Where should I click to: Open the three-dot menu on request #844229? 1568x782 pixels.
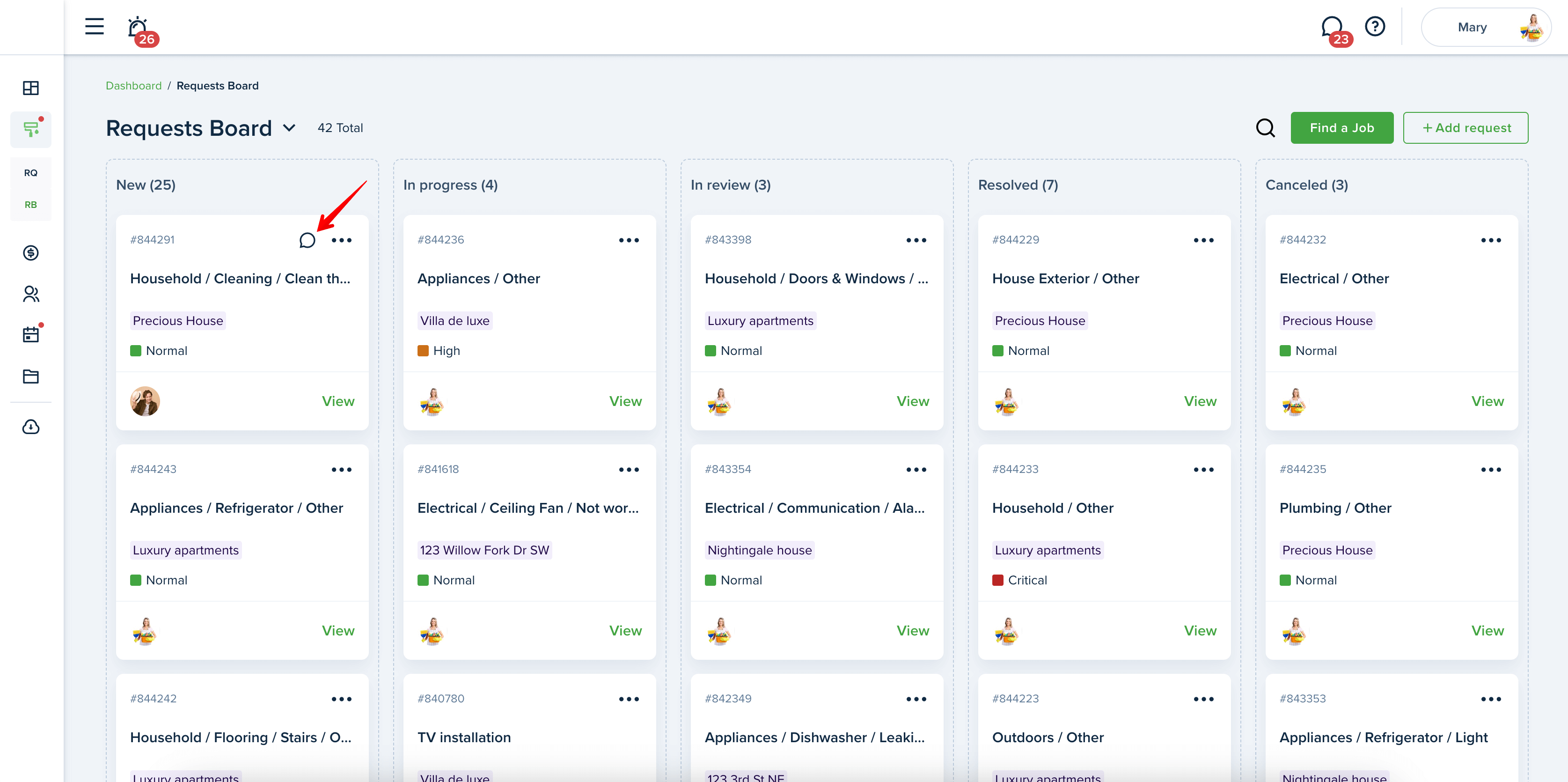pos(1203,240)
